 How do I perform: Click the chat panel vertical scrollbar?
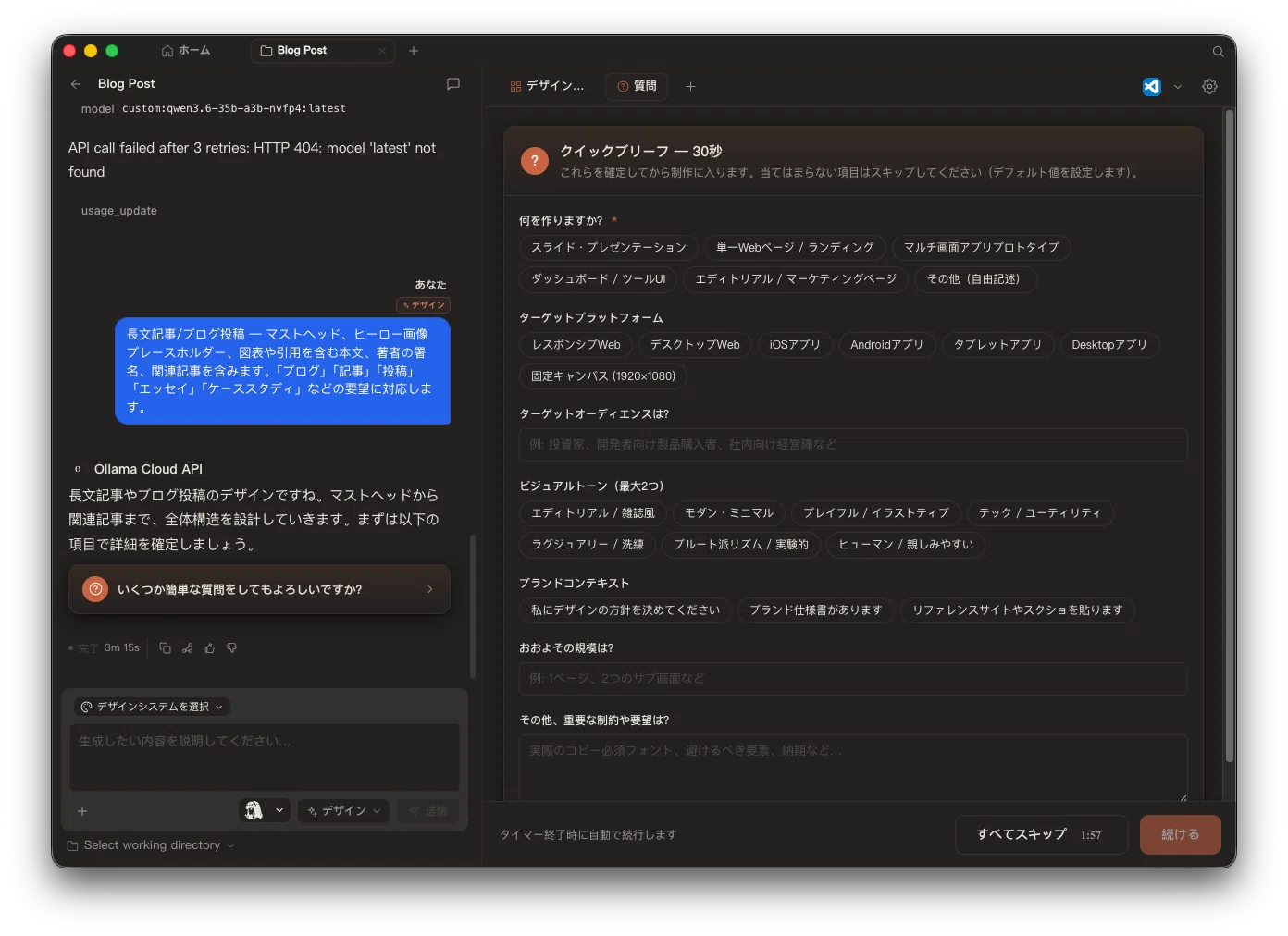click(474, 606)
